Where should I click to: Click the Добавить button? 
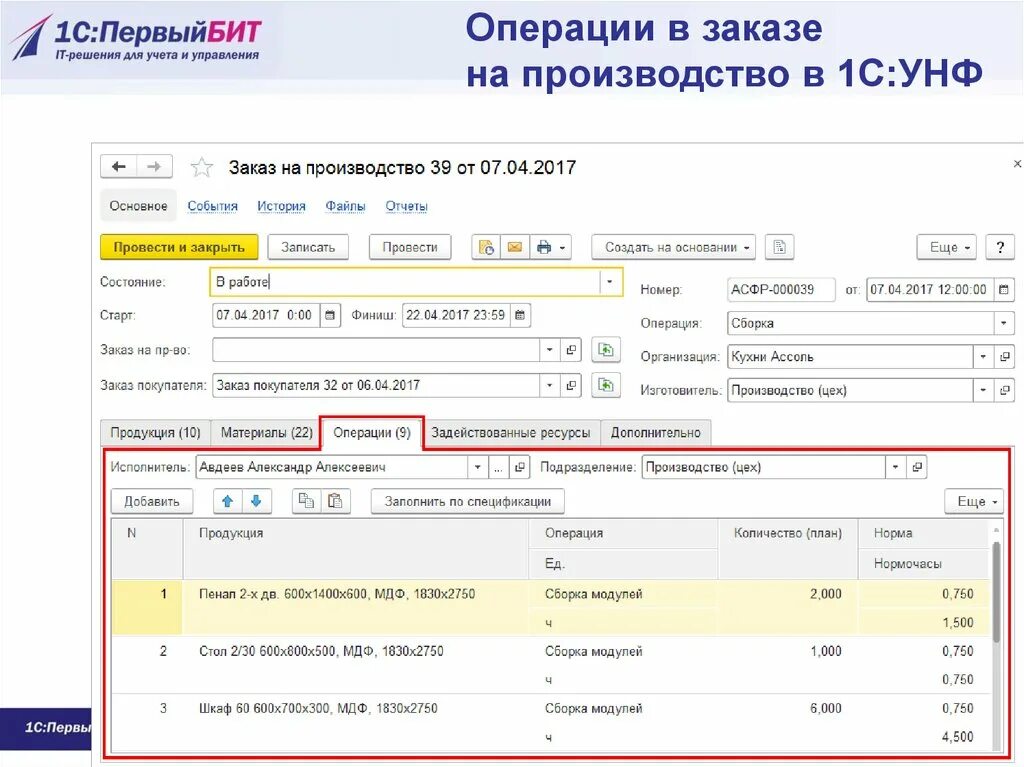point(152,502)
